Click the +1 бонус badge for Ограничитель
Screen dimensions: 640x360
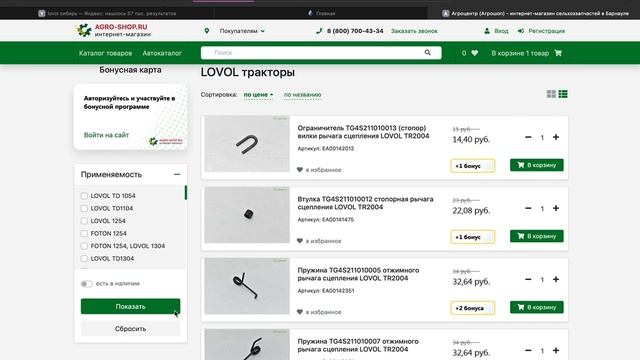click(473, 166)
